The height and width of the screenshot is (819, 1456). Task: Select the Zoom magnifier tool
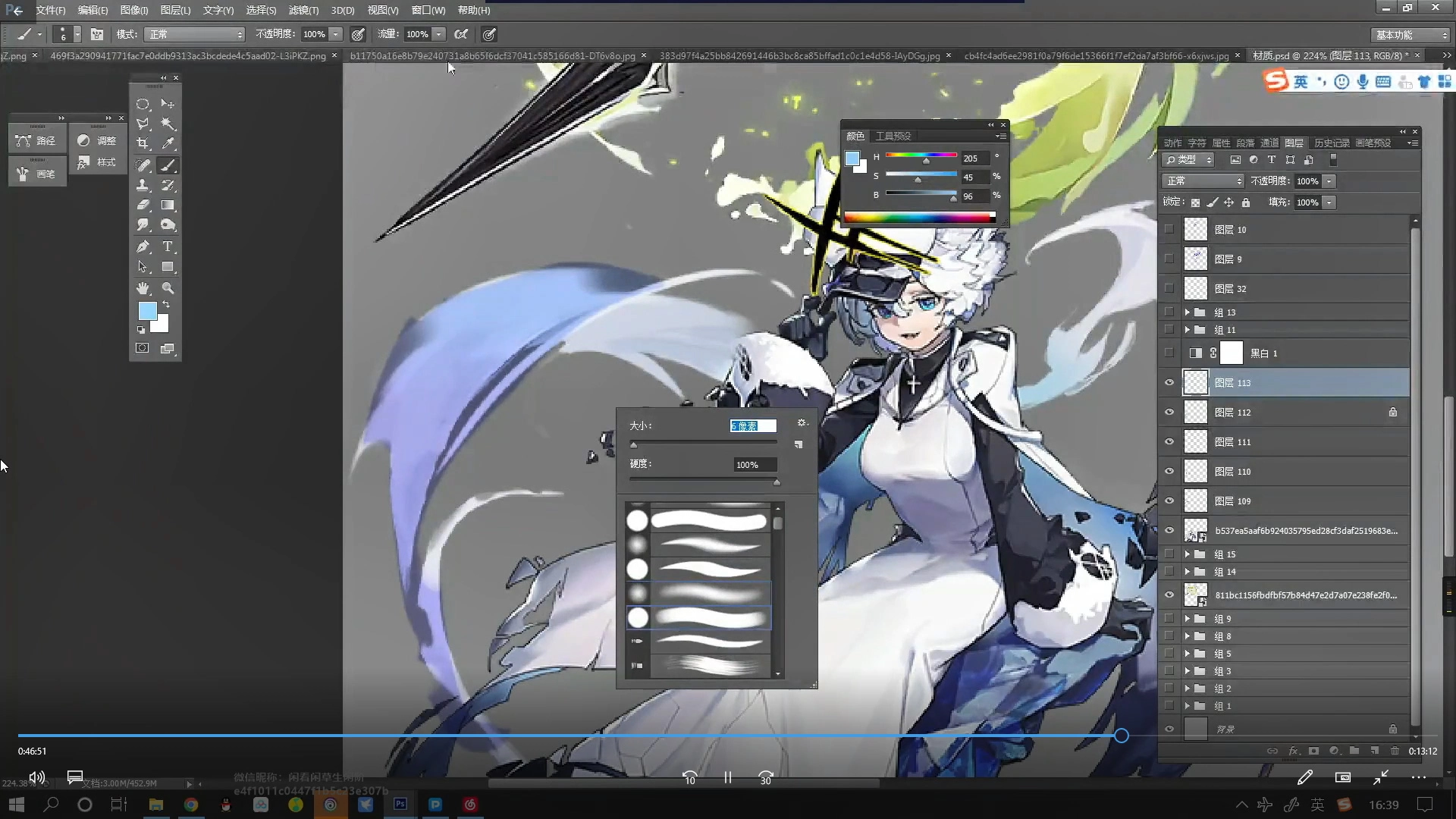(168, 288)
